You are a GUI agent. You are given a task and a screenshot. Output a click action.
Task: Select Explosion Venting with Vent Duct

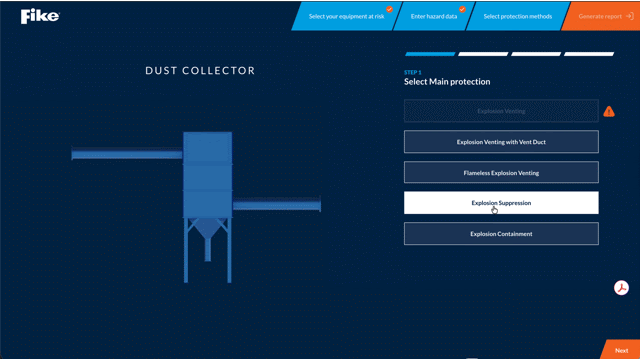[x=501, y=142]
